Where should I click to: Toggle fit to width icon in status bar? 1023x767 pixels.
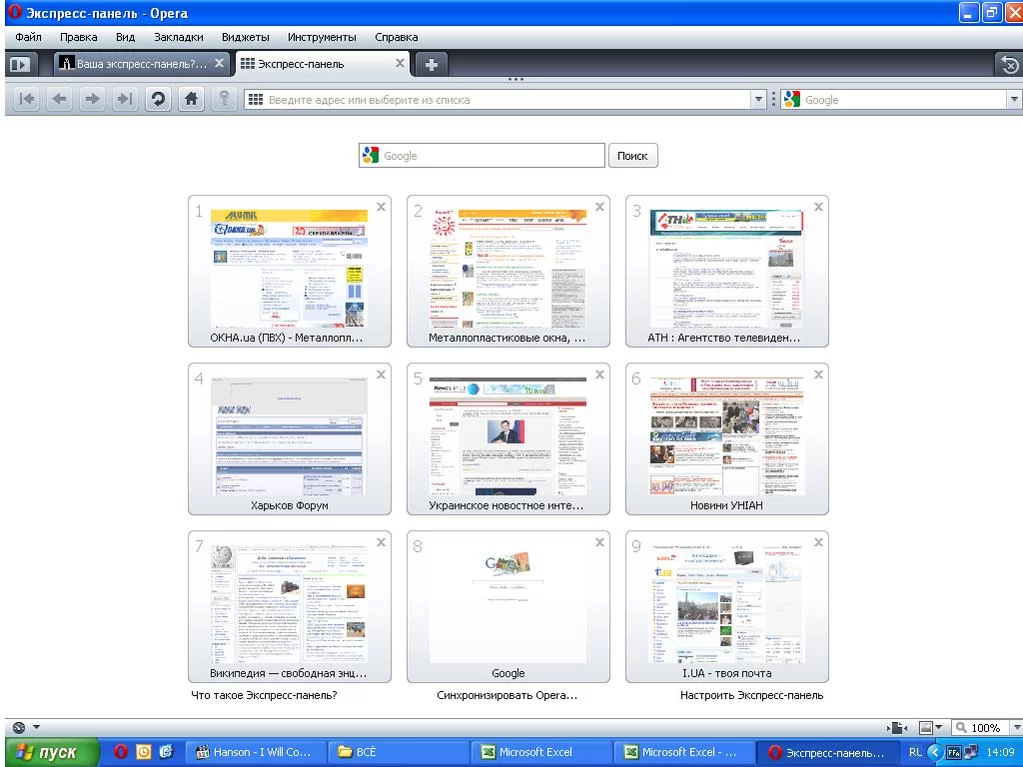[x=898, y=728]
